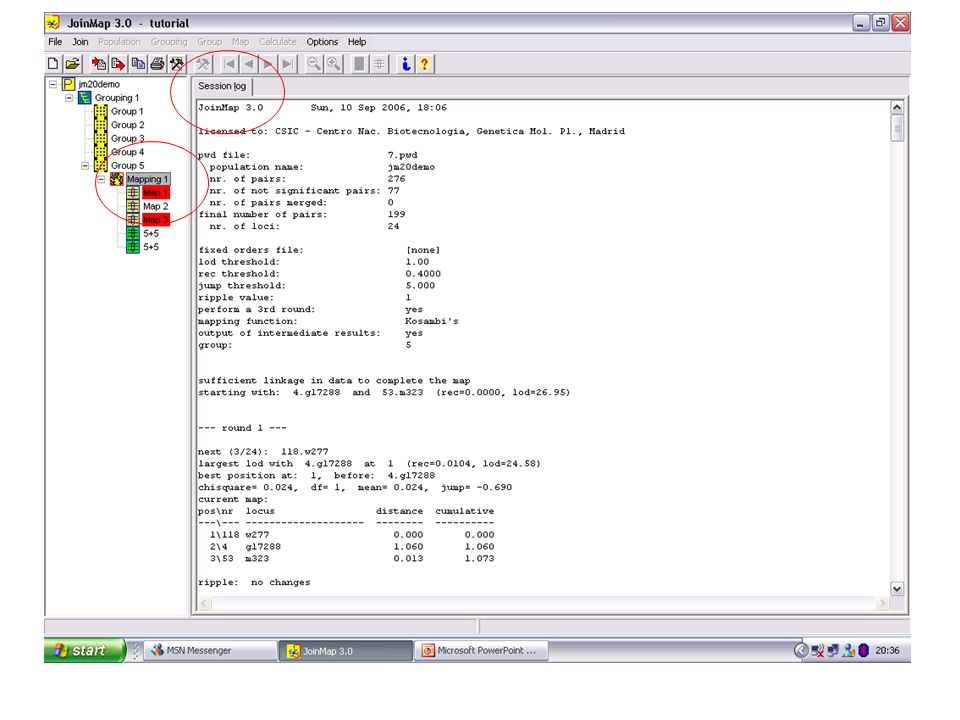960x720 pixels.
Task: Collapse the Mapping 1 tree node
Action: coord(101,179)
